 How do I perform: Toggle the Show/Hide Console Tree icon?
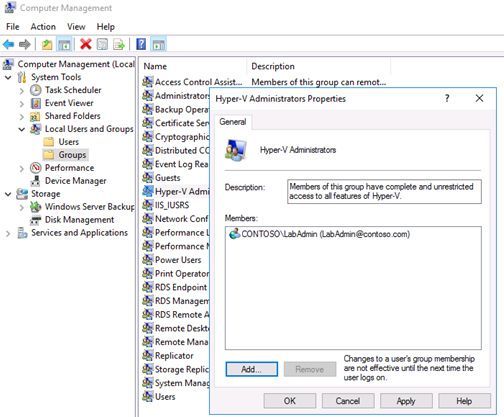pos(64,44)
